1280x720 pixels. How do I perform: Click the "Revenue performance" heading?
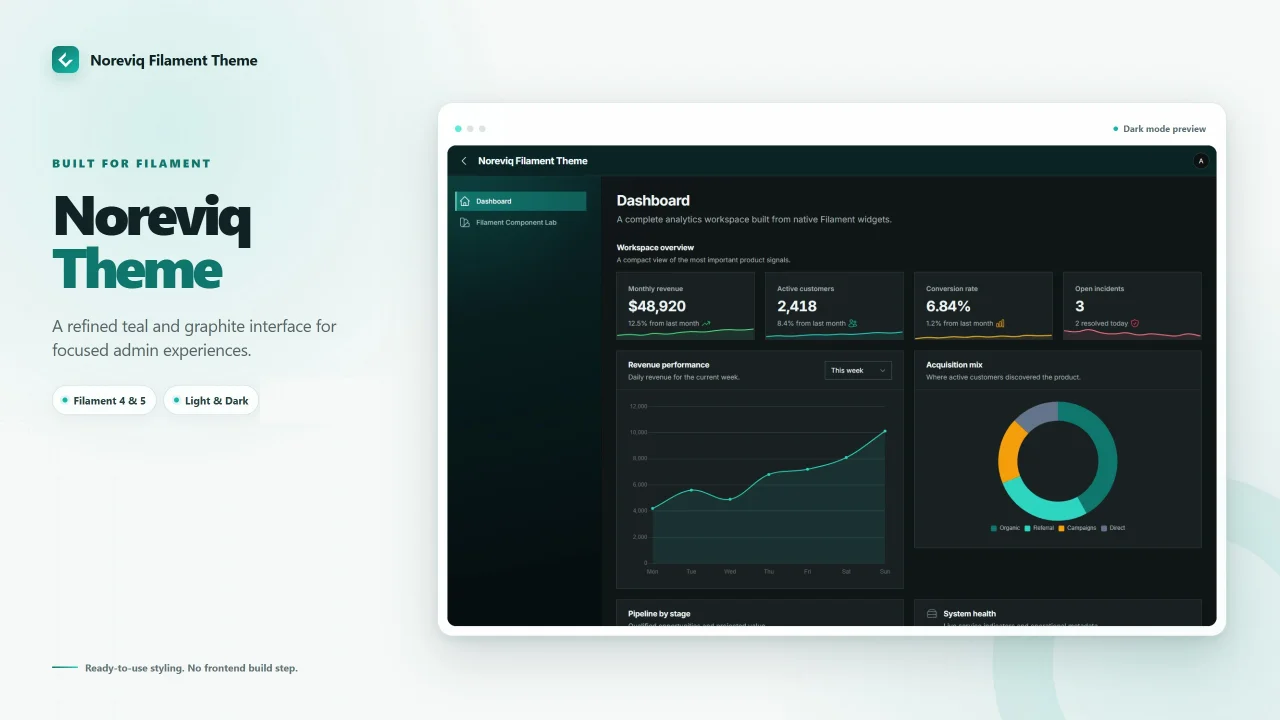click(x=669, y=365)
